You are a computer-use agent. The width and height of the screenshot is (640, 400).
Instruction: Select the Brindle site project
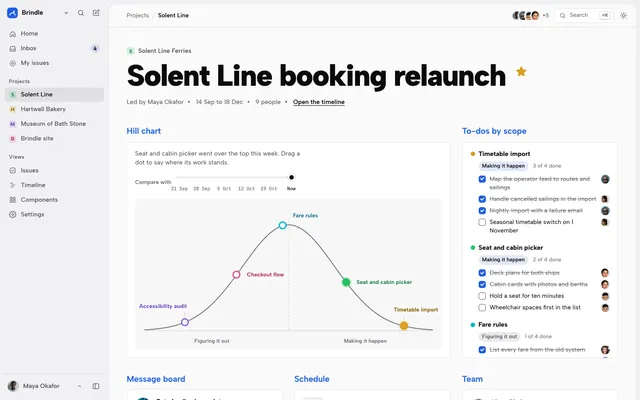click(54, 138)
